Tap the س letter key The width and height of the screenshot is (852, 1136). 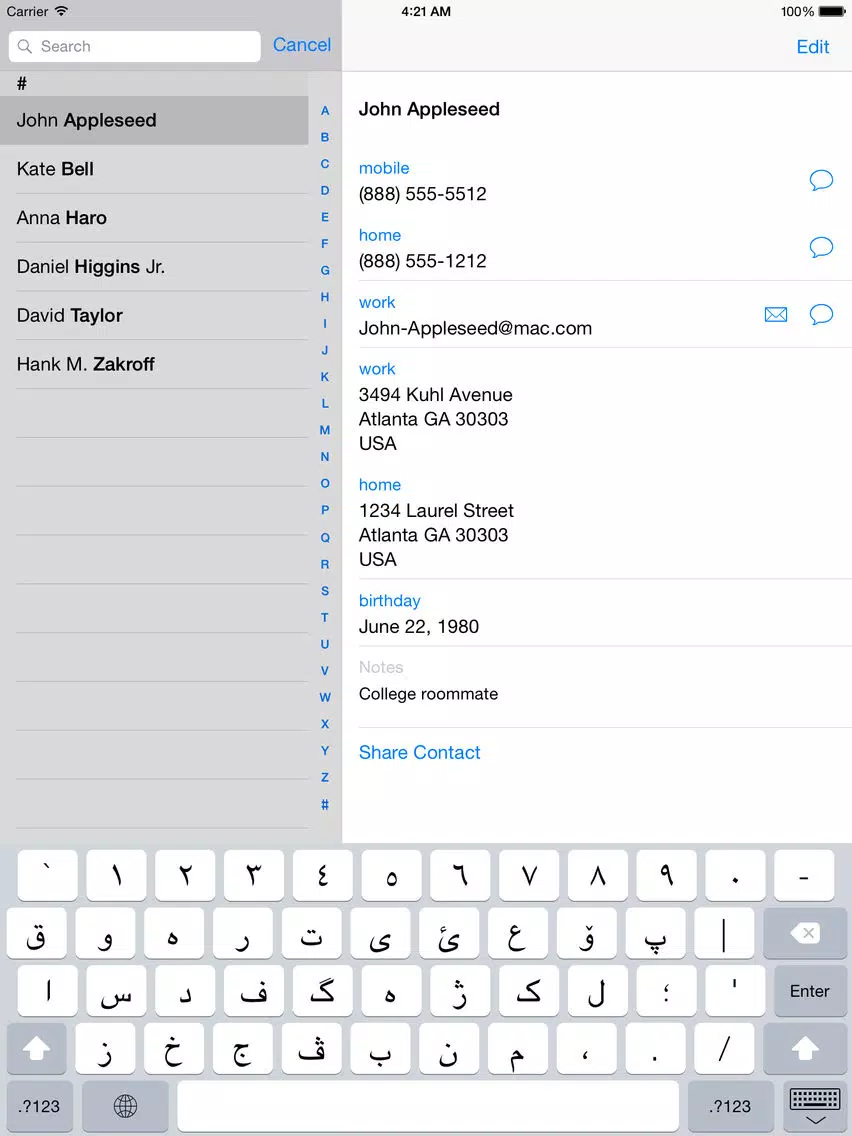(116, 991)
